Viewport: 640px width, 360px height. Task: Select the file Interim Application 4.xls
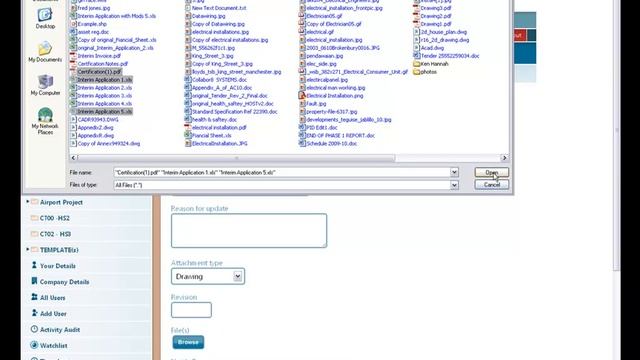pyautogui.click(x=104, y=104)
